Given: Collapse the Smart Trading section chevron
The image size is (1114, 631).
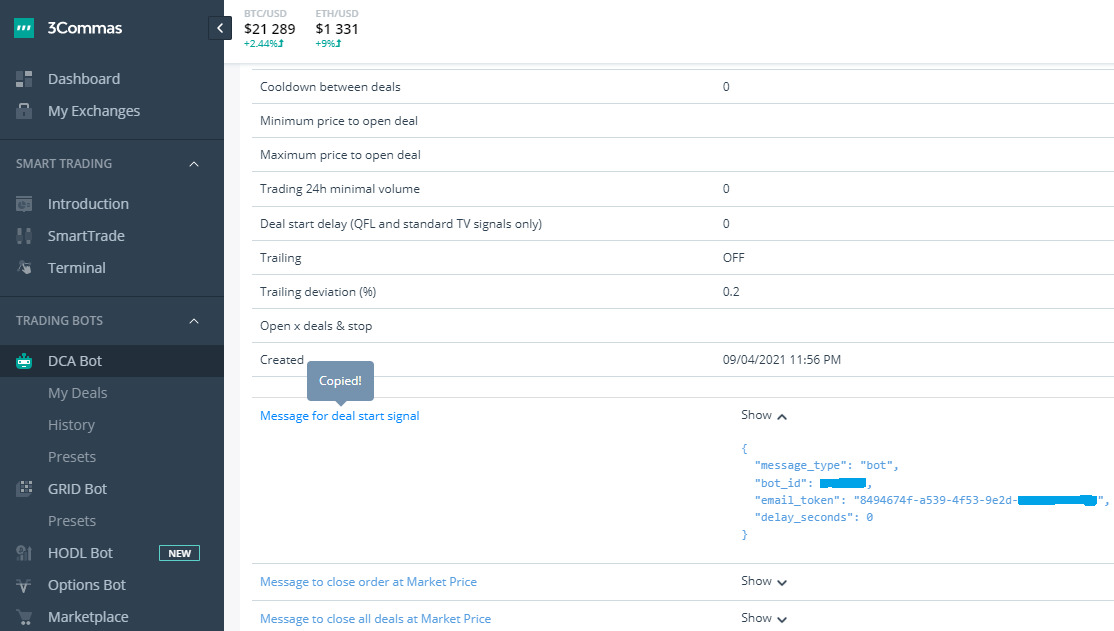Looking at the screenshot, I should tap(194, 164).
